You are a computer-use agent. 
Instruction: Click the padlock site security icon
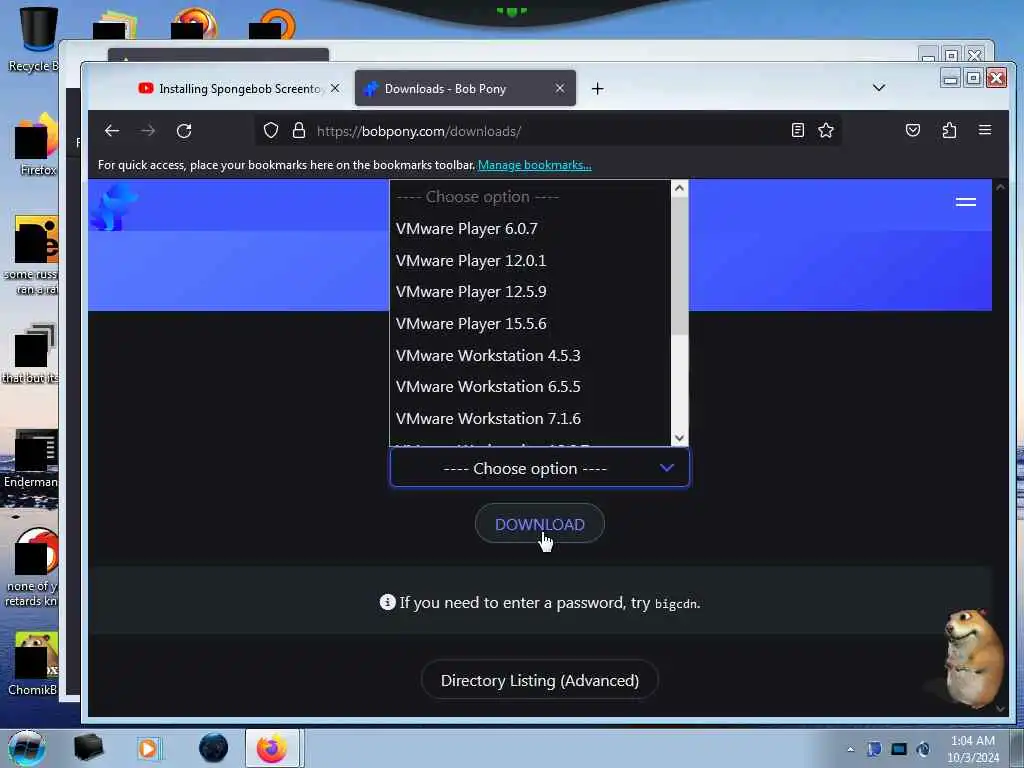pos(299,131)
